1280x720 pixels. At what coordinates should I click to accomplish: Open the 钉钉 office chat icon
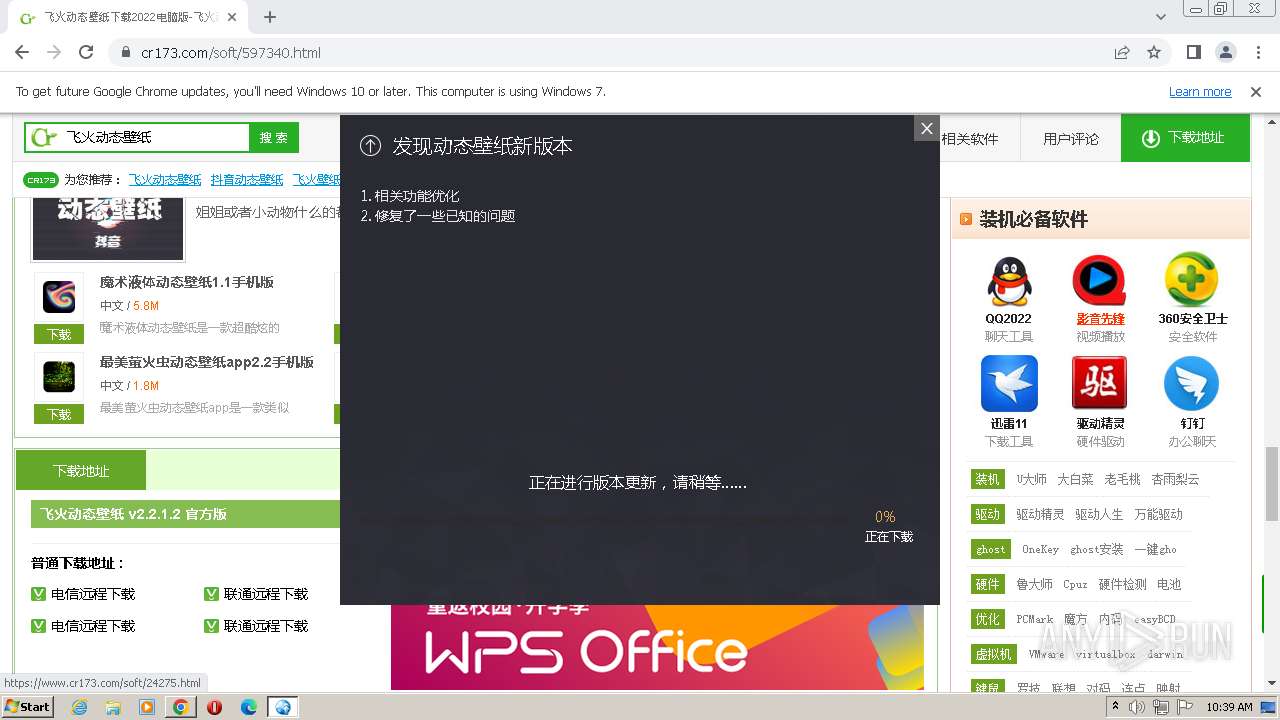1191,383
